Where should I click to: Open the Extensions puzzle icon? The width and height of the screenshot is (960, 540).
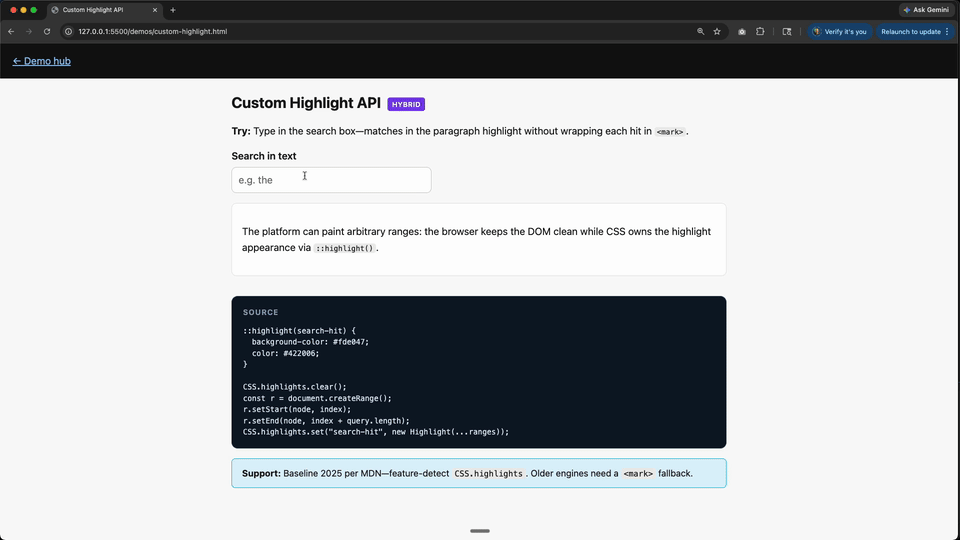pyautogui.click(x=760, y=31)
